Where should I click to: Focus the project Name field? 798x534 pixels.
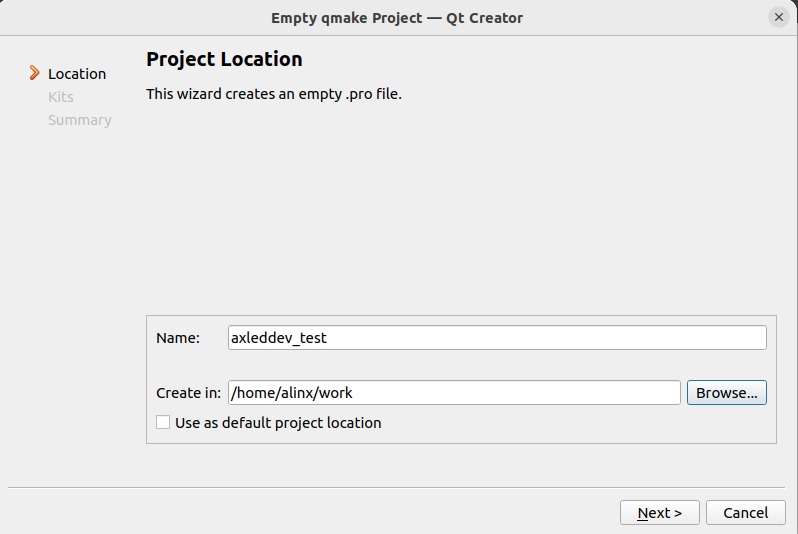497,338
